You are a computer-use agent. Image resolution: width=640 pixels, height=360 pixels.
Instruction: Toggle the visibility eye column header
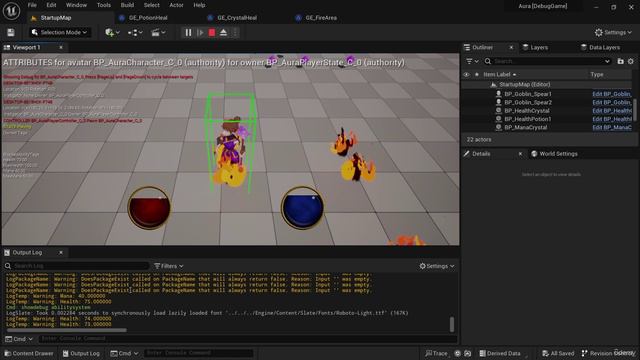tap(466, 75)
